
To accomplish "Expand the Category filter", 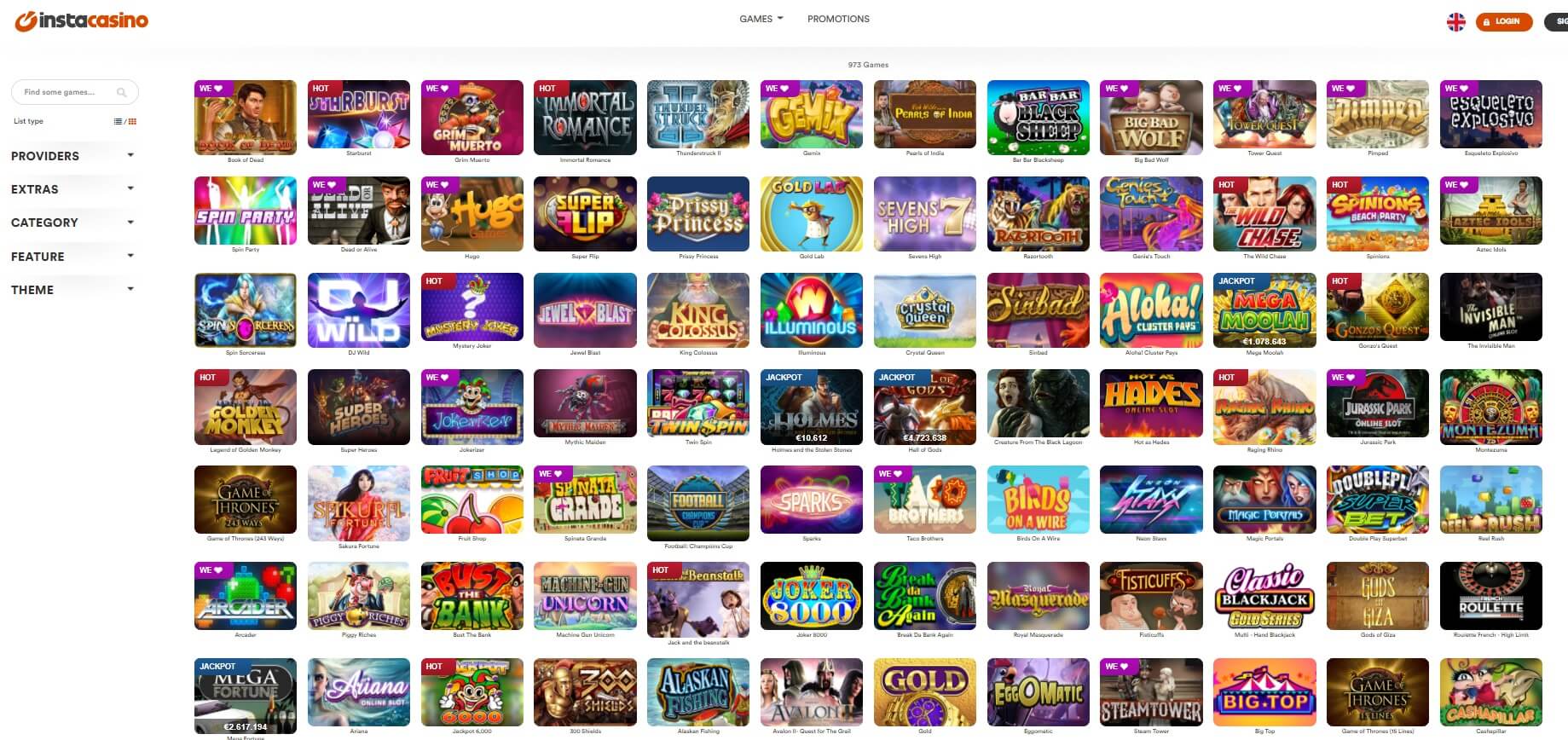I will (x=73, y=223).
